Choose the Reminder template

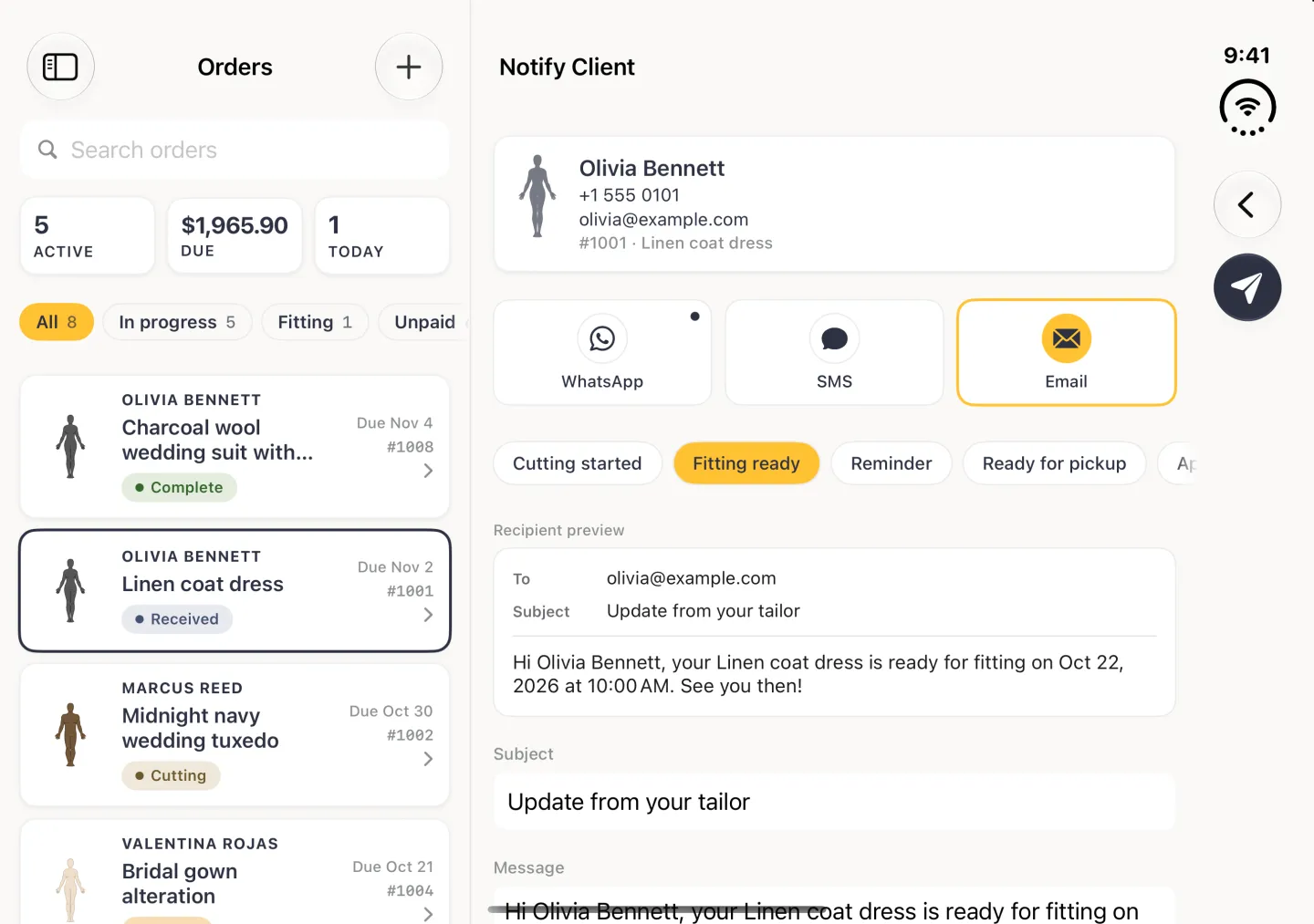coord(892,463)
